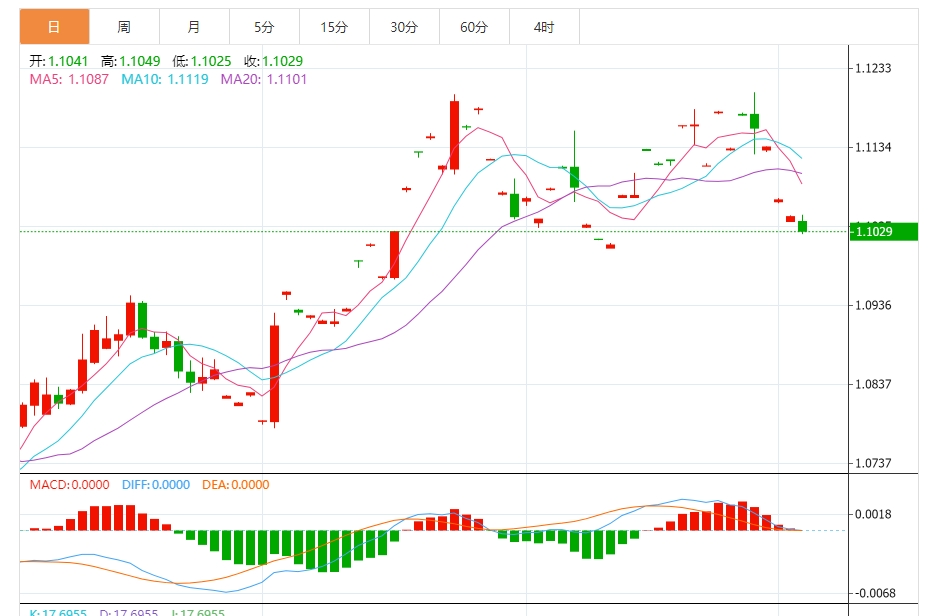Click the 1.0837 price axis label
Image resolution: width=947 pixels, height=616 pixels.
click(873, 384)
